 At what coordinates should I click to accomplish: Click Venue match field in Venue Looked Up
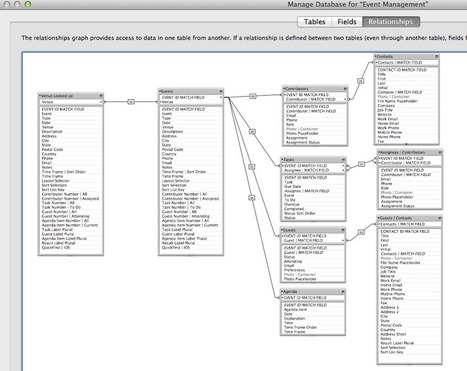tap(71, 102)
